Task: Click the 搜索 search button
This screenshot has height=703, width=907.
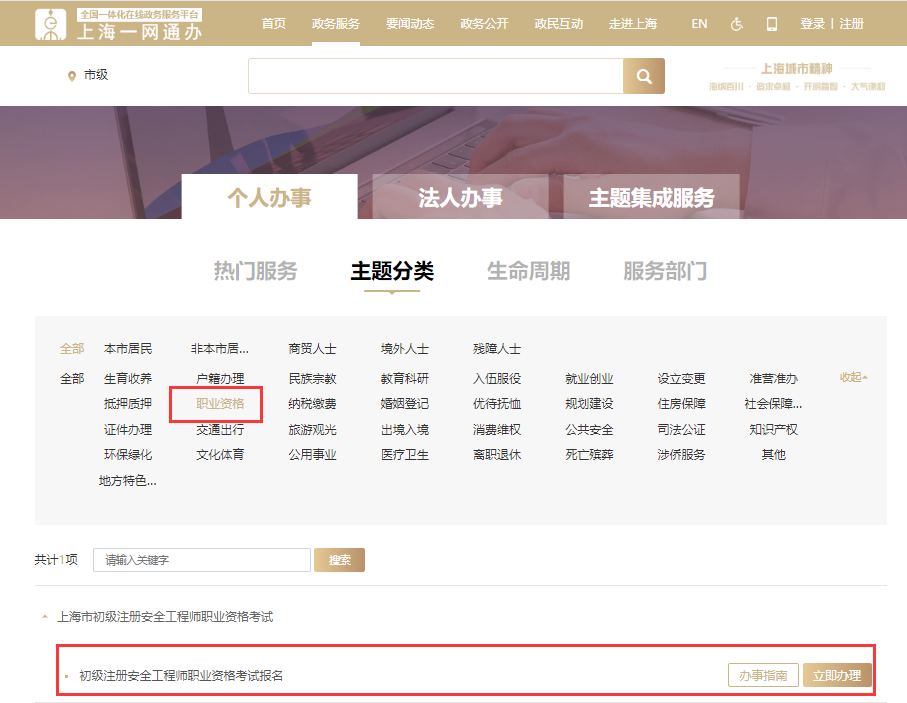Action: tap(339, 560)
